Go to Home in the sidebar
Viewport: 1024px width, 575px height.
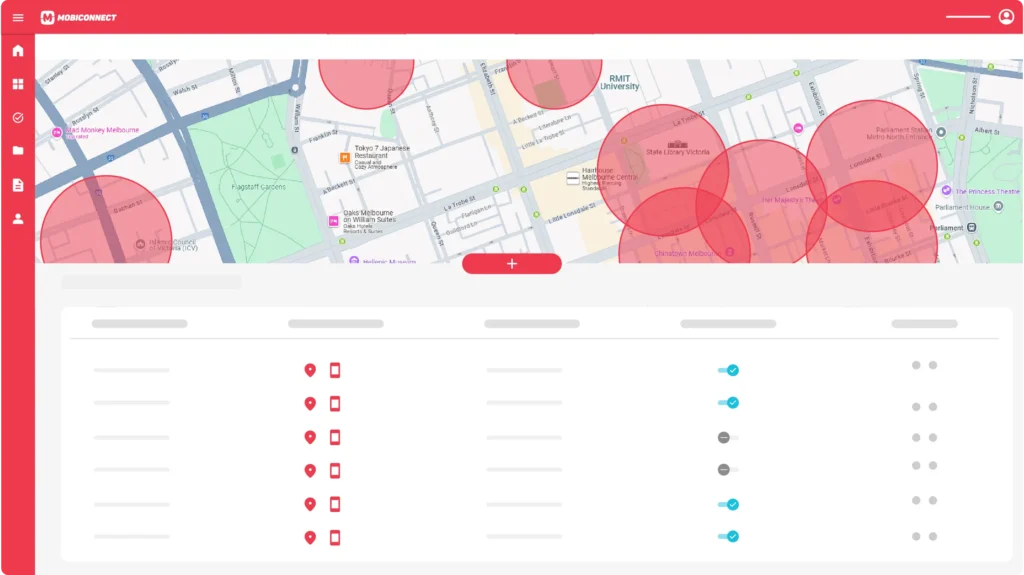point(18,50)
